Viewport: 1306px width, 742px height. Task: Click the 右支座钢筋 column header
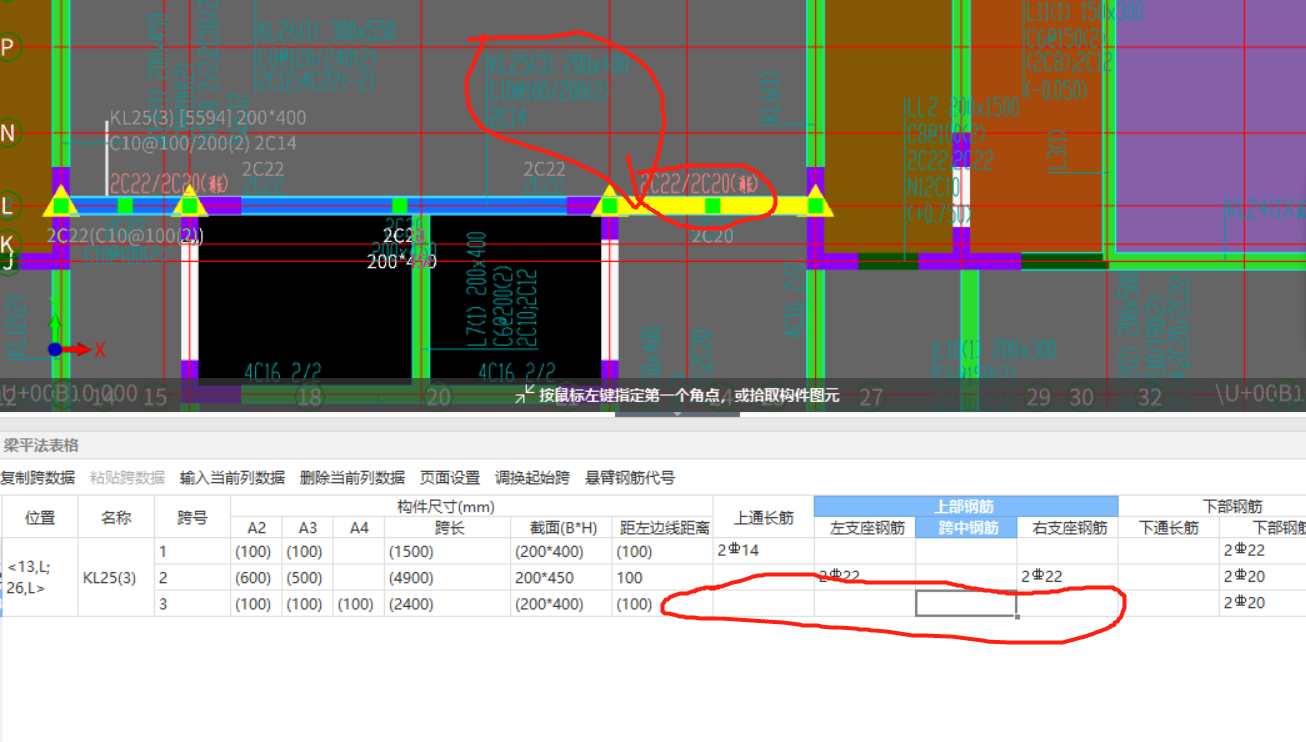(1068, 527)
